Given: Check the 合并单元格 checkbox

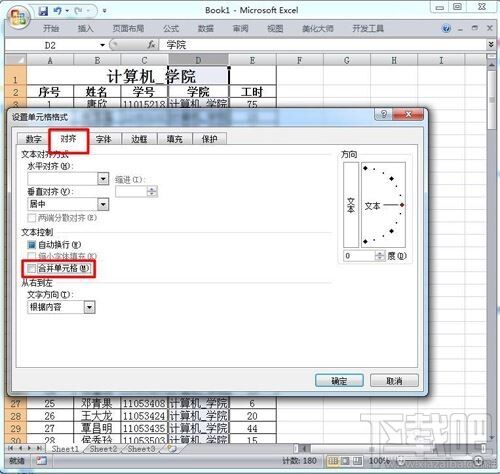Looking at the screenshot, I should coord(32,268).
